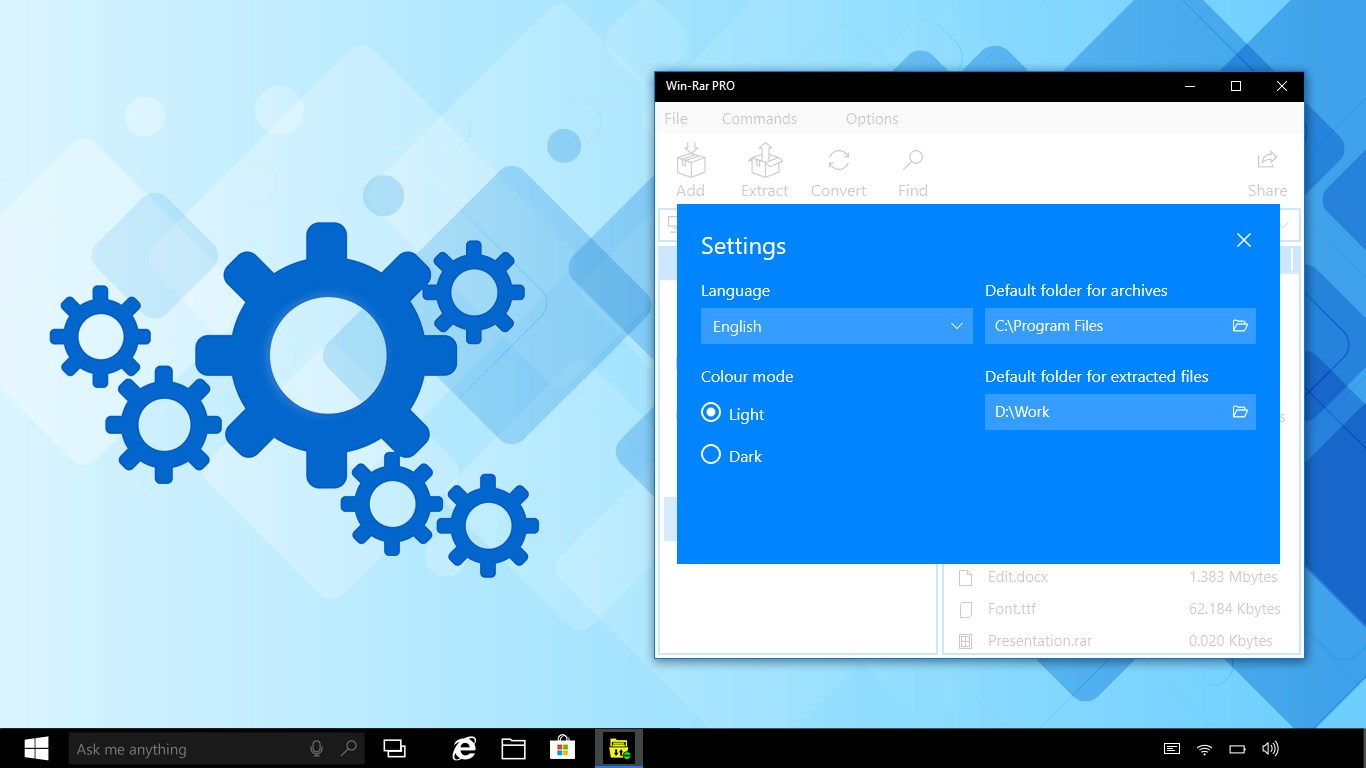Open the Wi-Fi network tray icon

1205,749
